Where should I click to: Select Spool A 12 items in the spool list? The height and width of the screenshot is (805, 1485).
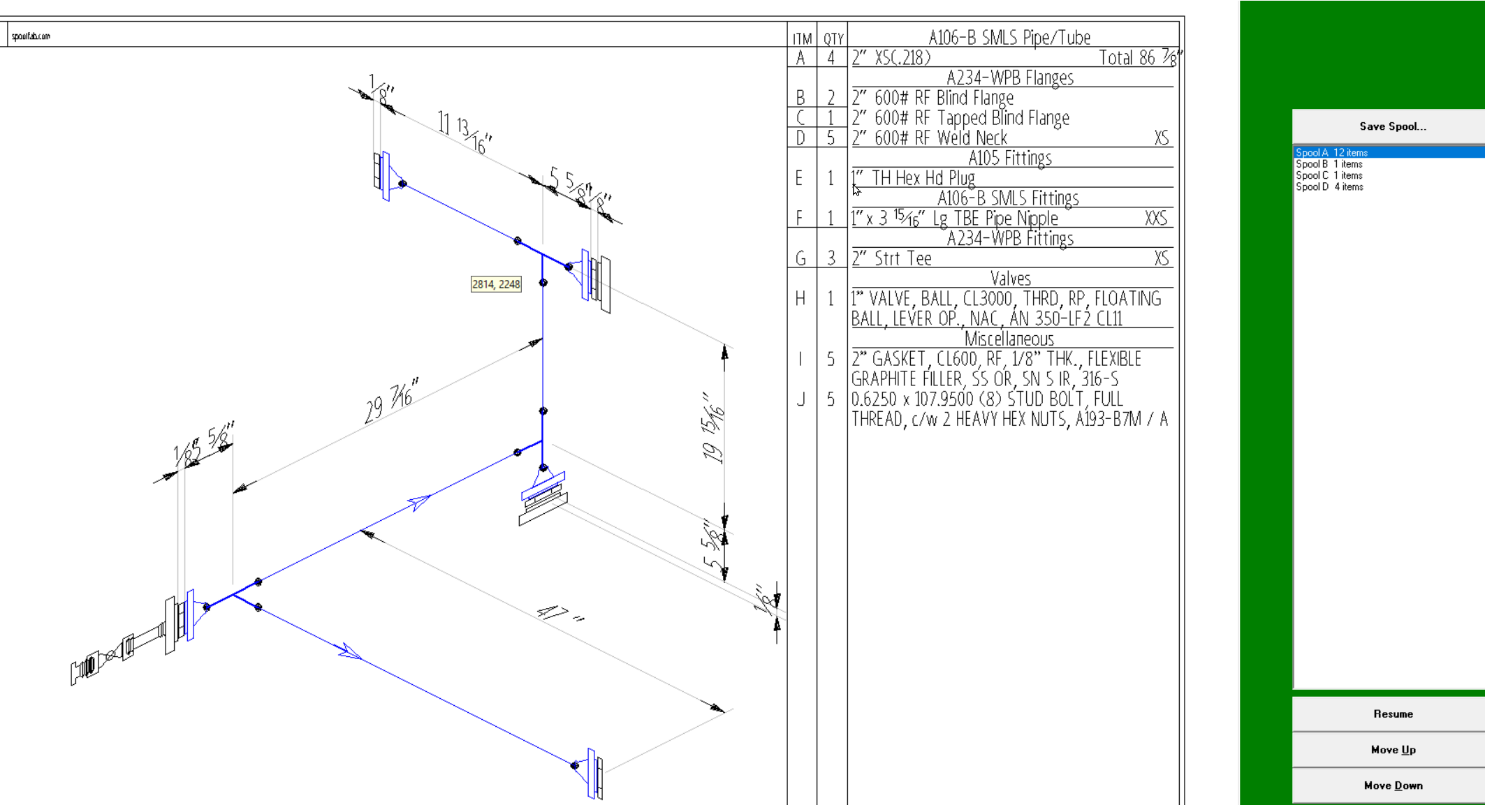(x=1340, y=152)
